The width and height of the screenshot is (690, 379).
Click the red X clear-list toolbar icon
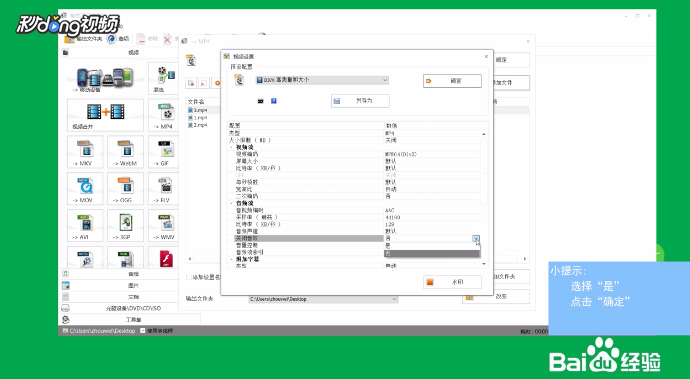point(168,39)
